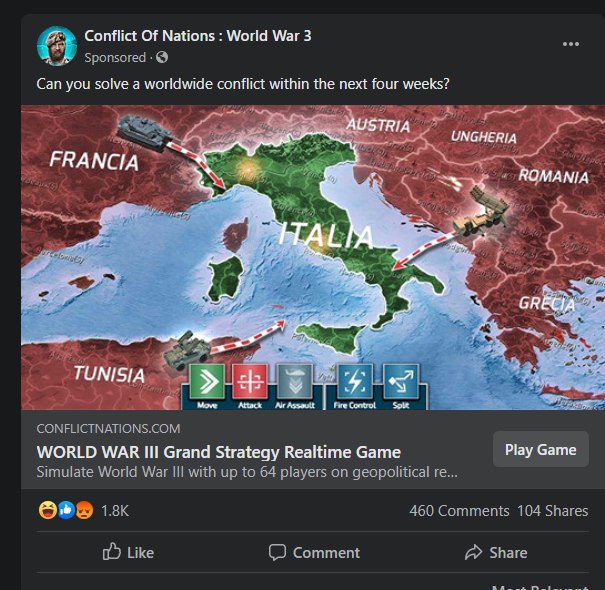Click the globe public visibility icon
The width and height of the screenshot is (605, 590).
(162, 57)
